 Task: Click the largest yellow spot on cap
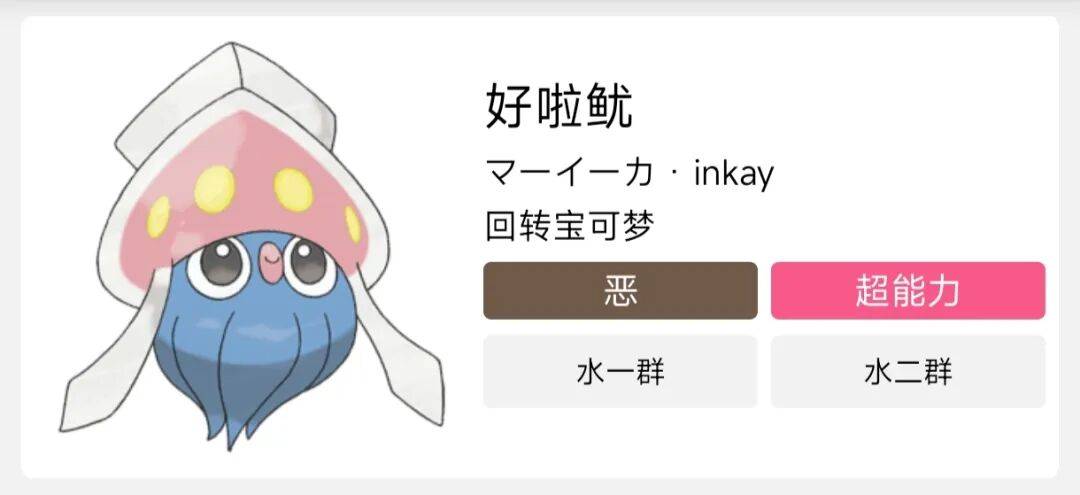point(215,189)
